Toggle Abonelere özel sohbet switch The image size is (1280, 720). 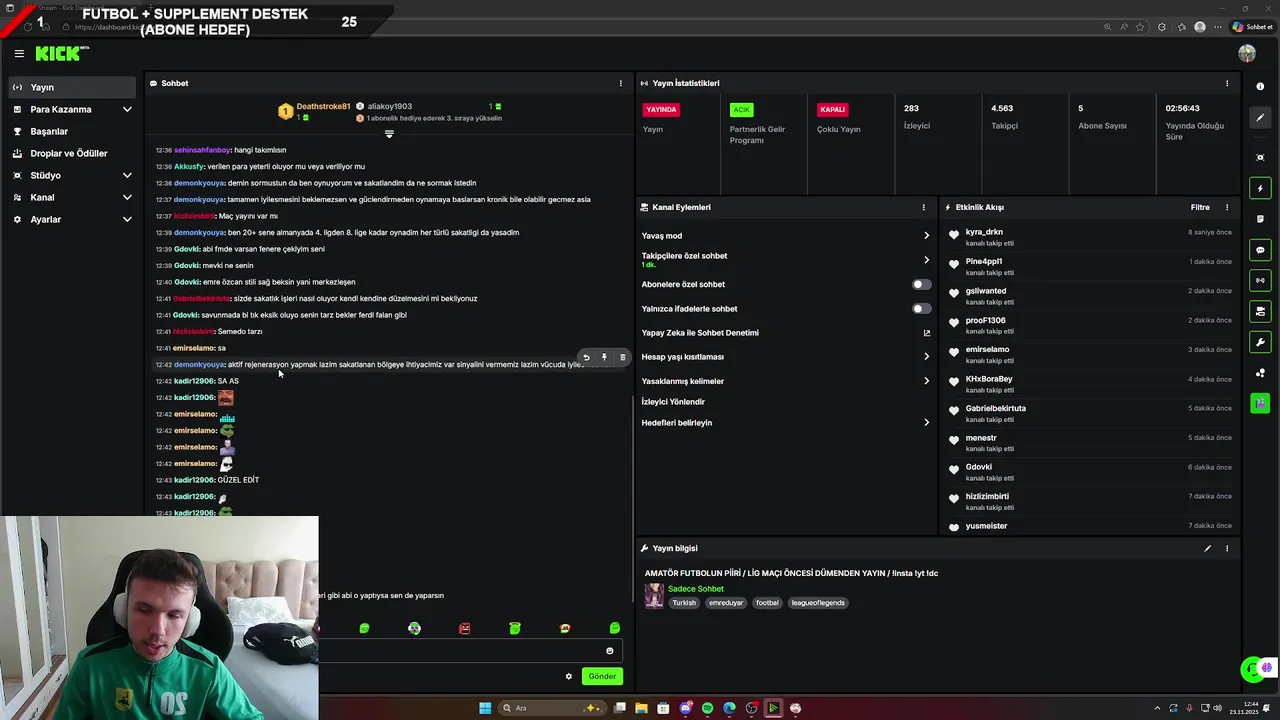(921, 284)
